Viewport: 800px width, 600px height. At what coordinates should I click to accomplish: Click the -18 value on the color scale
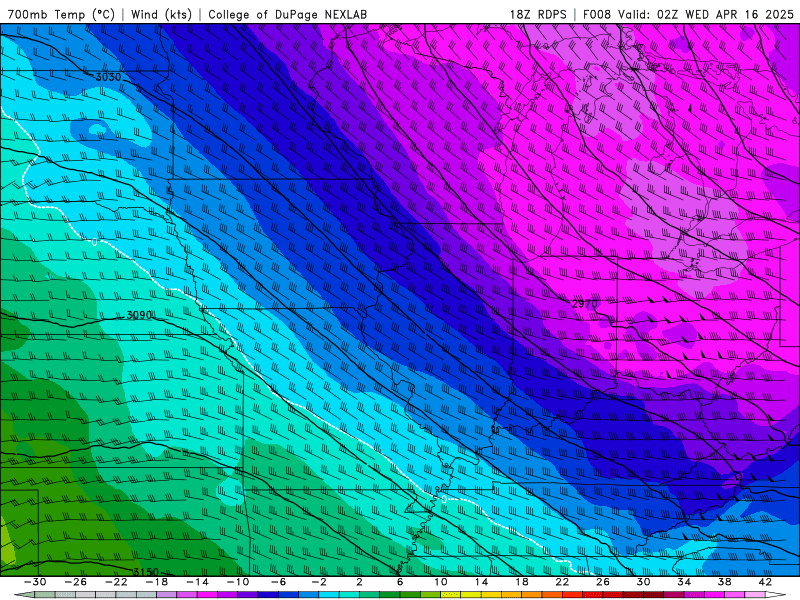pyautogui.click(x=157, y=582)
